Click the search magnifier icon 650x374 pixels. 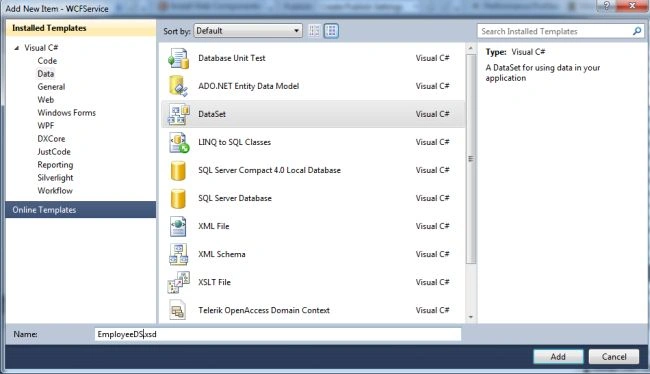point(637,31)
